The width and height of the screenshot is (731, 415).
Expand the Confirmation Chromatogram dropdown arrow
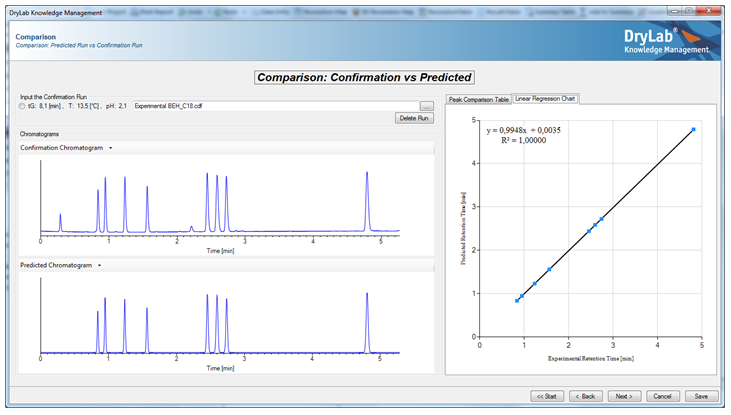tap(111, 148)
